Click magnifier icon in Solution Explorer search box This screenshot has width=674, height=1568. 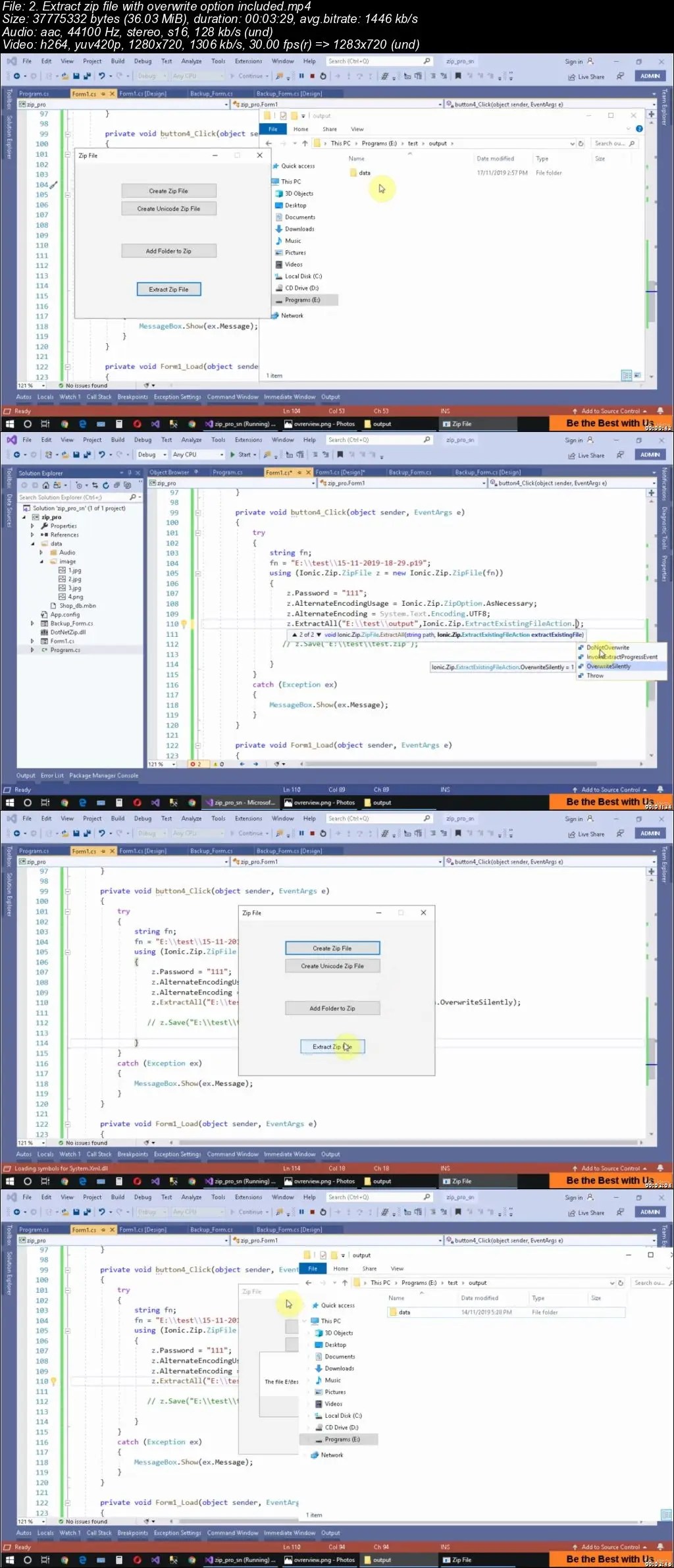(132, 497)
